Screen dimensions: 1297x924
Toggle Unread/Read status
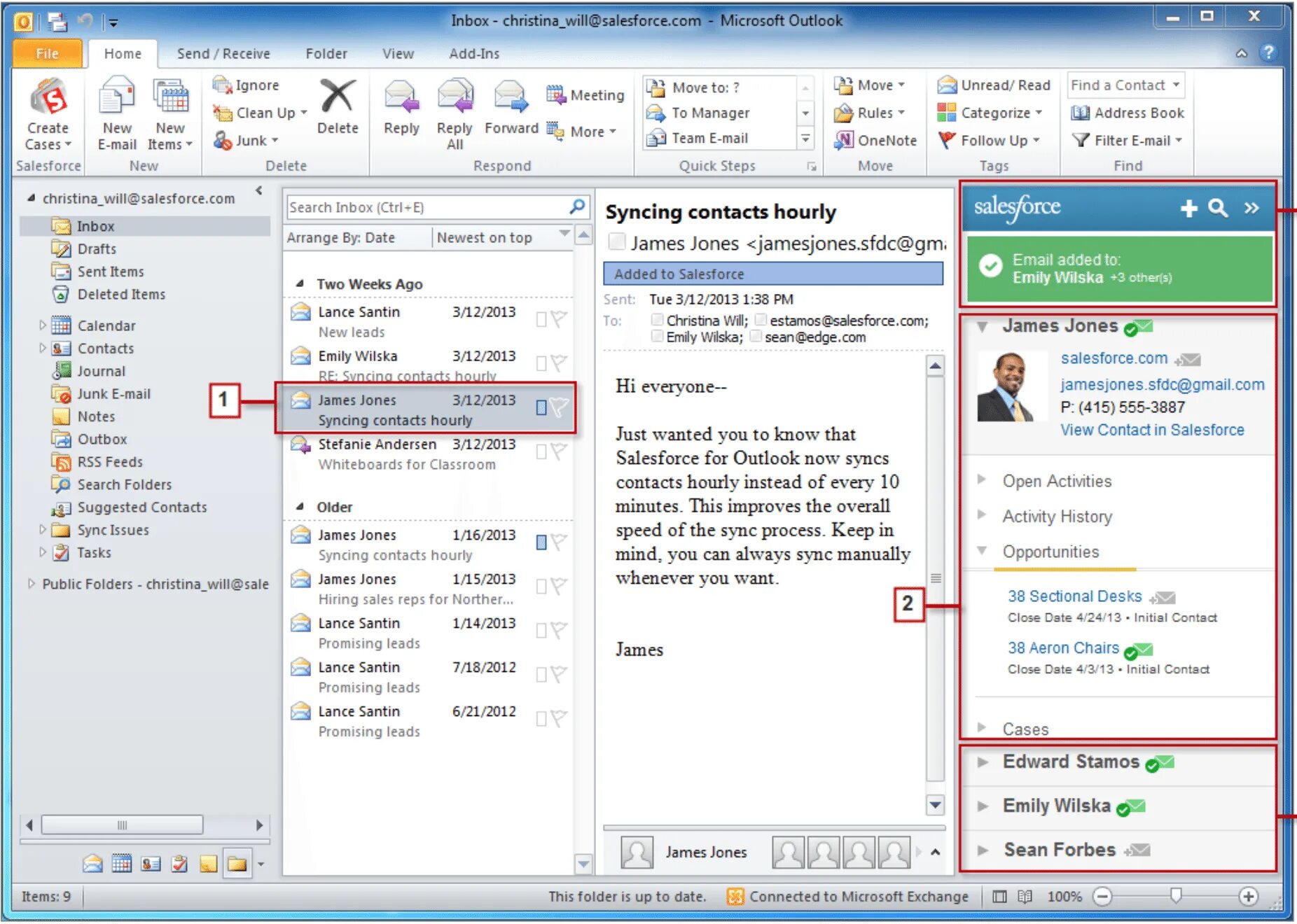tap(994, 85)
